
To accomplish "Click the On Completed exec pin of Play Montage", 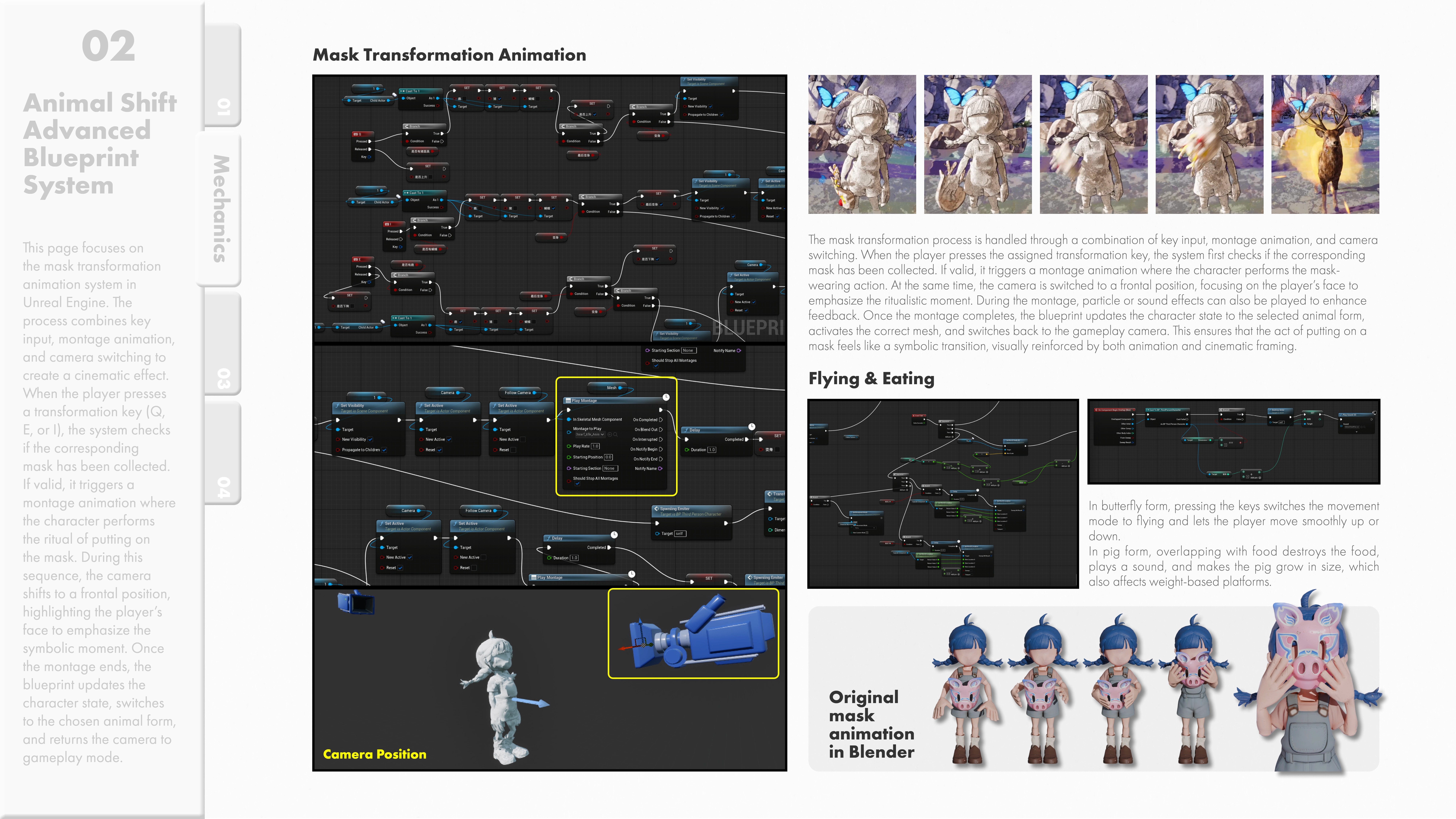I will pyautogui.click(x=661, y=420).
